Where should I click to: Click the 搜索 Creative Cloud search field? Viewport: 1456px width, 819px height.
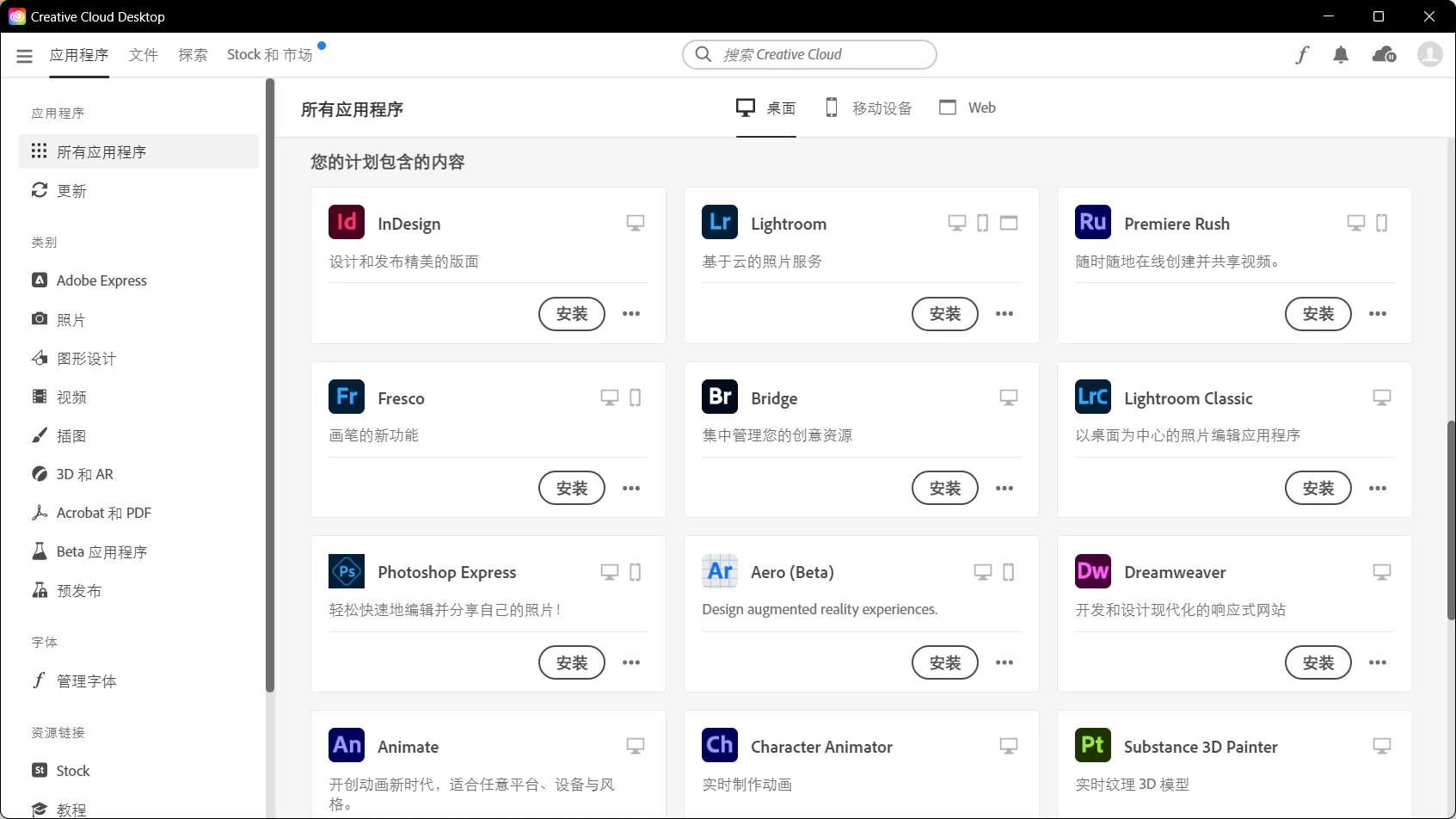pos(809,54)
